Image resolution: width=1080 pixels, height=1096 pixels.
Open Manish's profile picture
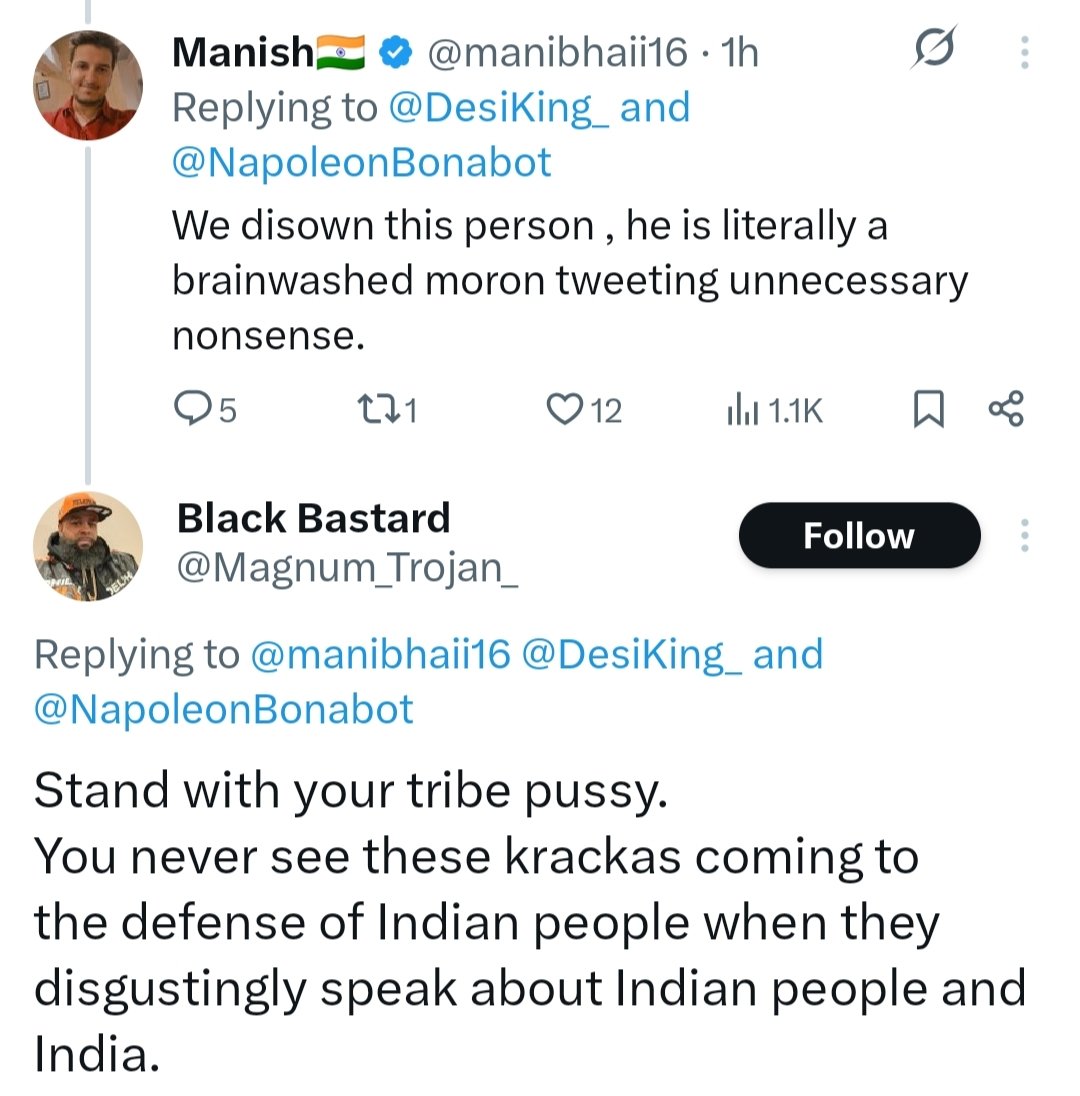click(88, 86)
